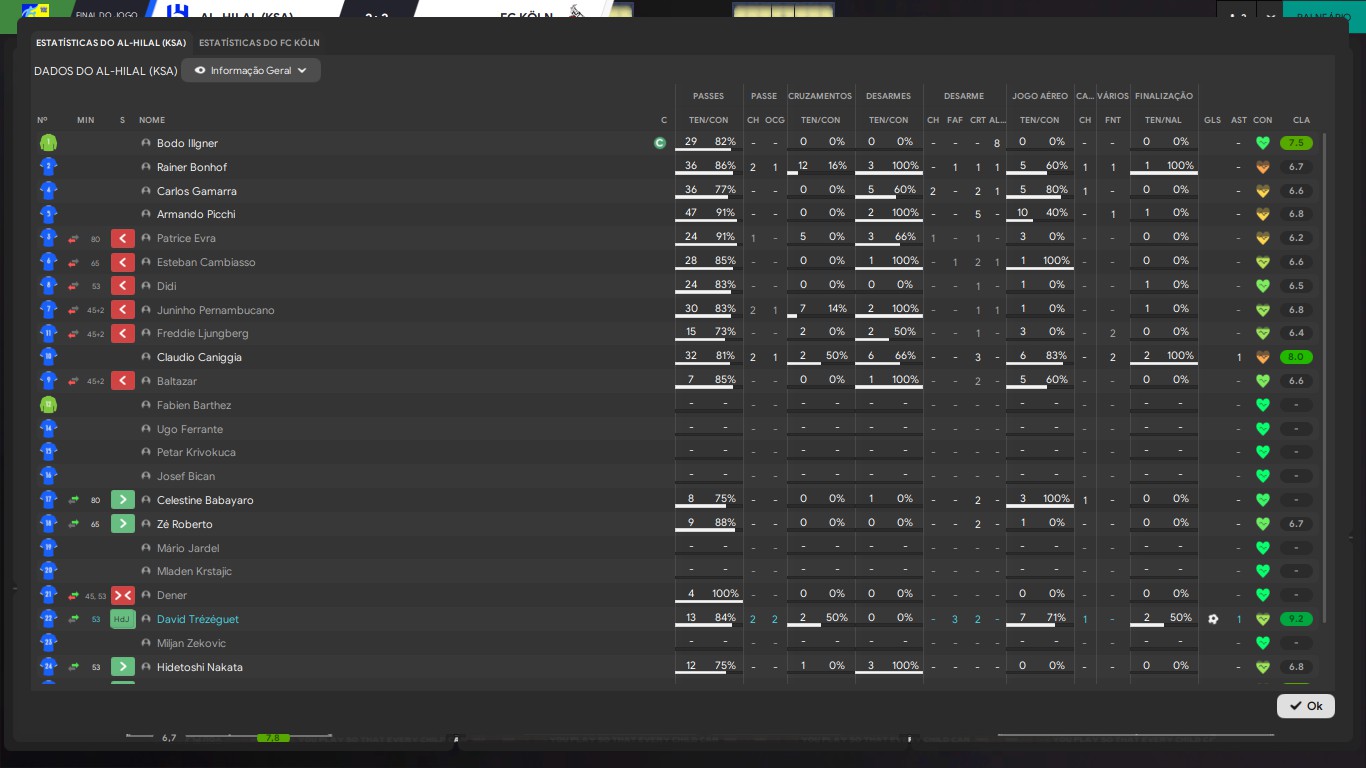The width and height of the screenshot is (1366, 768).
Task: Click Juninho Pernambucano's red substitution icon
Action: click(123, 310)
